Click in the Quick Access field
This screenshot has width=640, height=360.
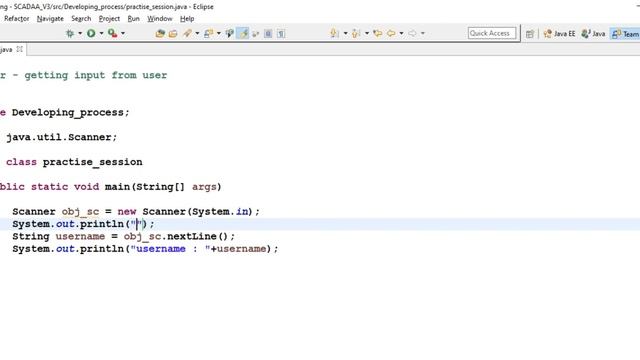[x=492, y=33]
